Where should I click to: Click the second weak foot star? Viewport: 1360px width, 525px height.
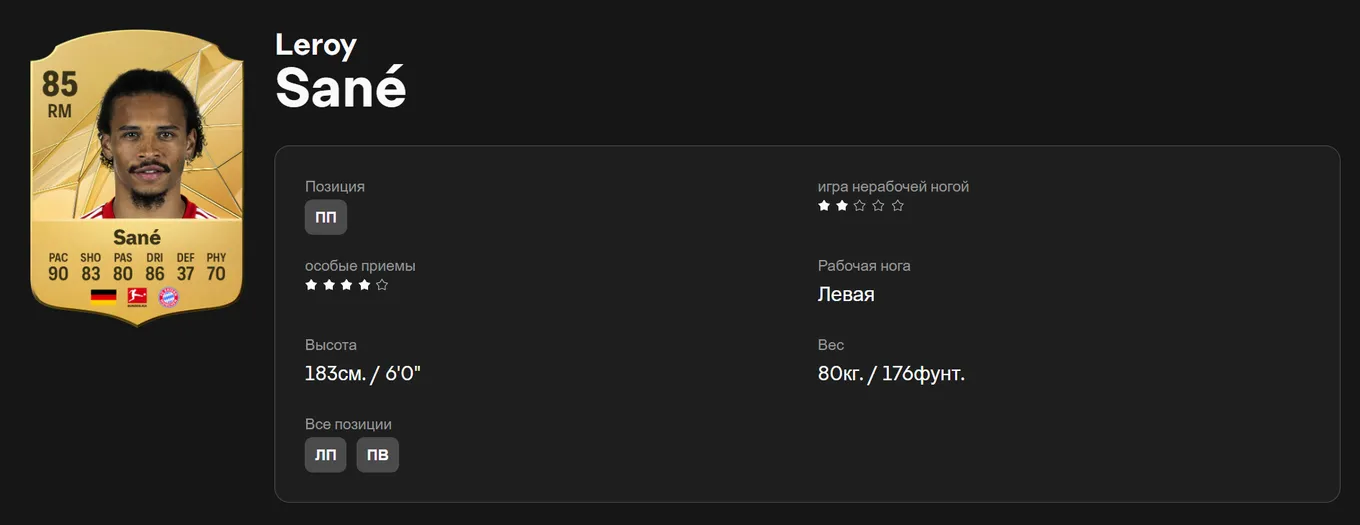pos(842,205)
